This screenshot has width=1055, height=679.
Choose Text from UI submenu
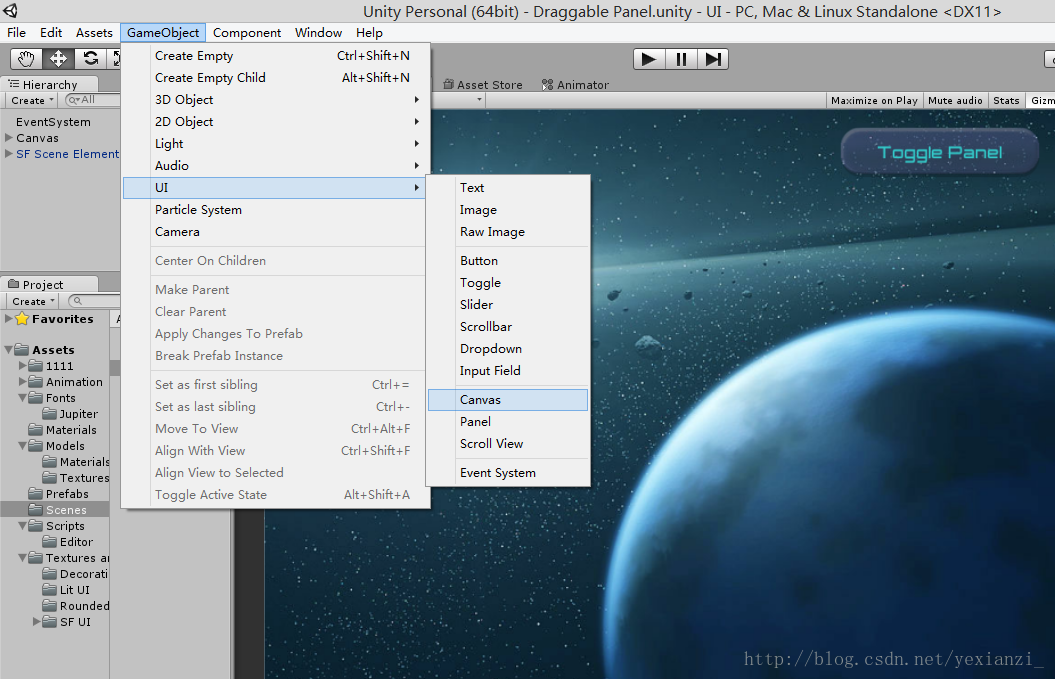pos(508,188)
